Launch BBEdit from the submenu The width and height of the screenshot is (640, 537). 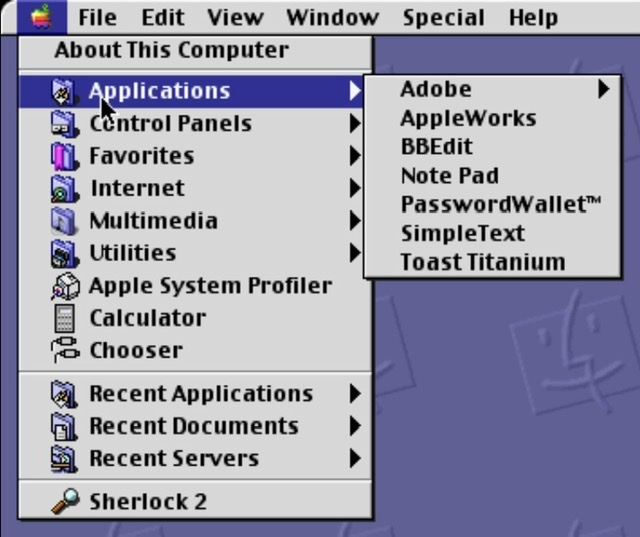coord(493,146)
